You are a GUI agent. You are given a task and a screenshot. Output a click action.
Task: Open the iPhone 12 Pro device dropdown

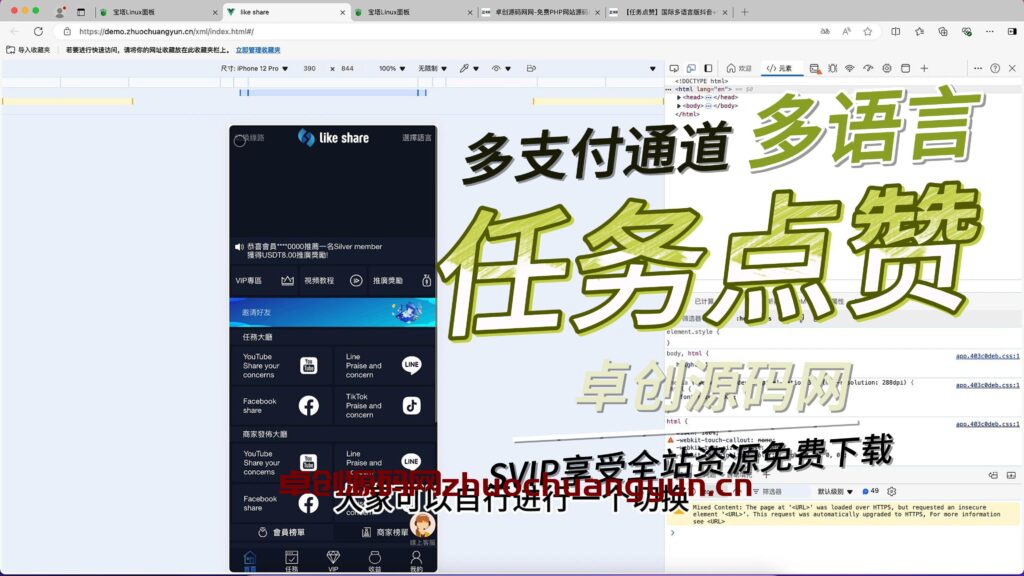(x=255, y=68)
